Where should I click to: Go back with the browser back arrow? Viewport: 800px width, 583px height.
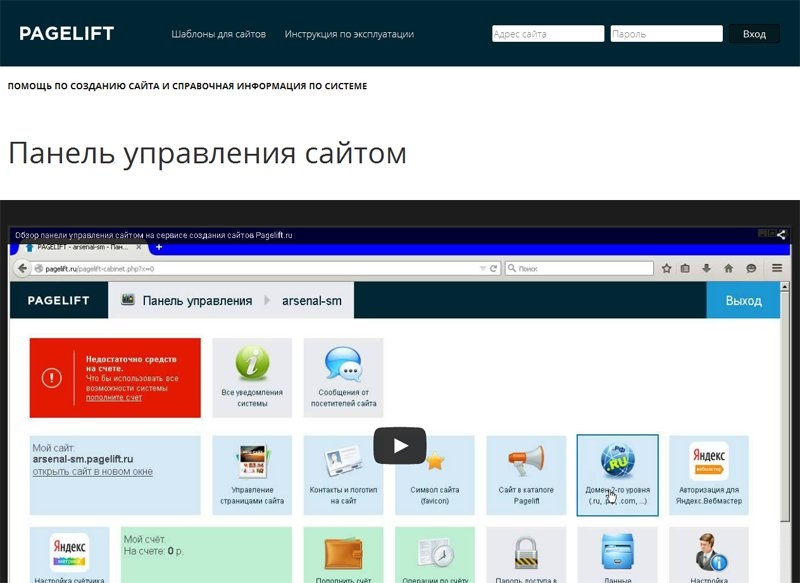(22, 268)
